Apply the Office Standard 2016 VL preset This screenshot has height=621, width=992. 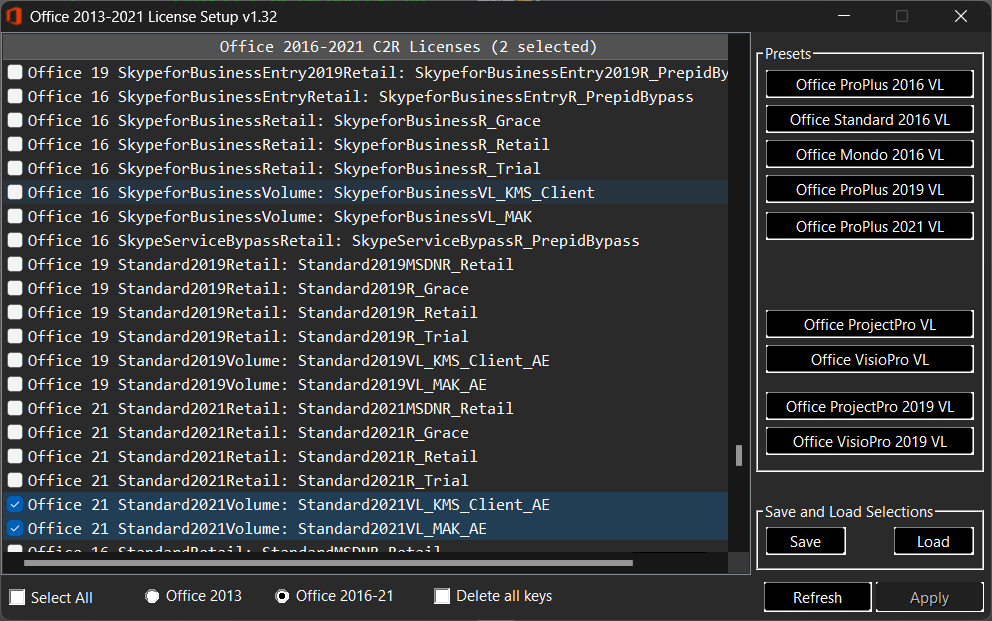point(869,119)
